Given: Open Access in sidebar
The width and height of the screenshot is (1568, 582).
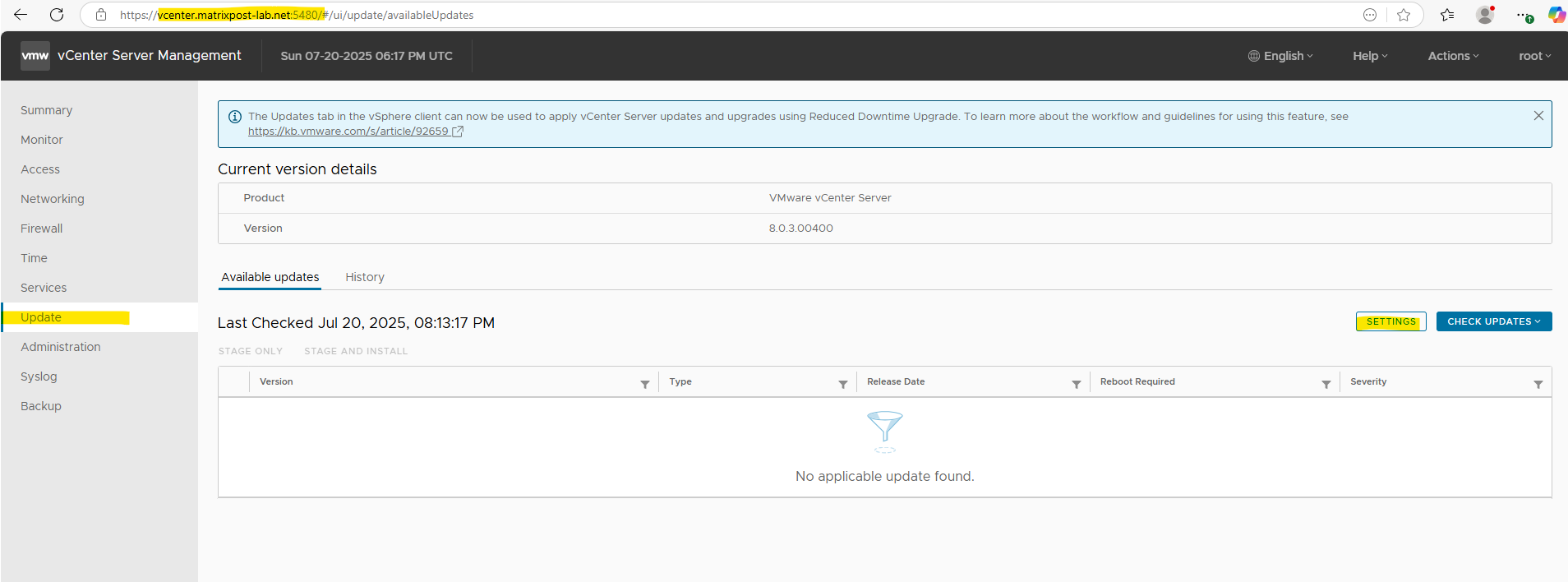Looking at the screenshot, I should point(40,169).
